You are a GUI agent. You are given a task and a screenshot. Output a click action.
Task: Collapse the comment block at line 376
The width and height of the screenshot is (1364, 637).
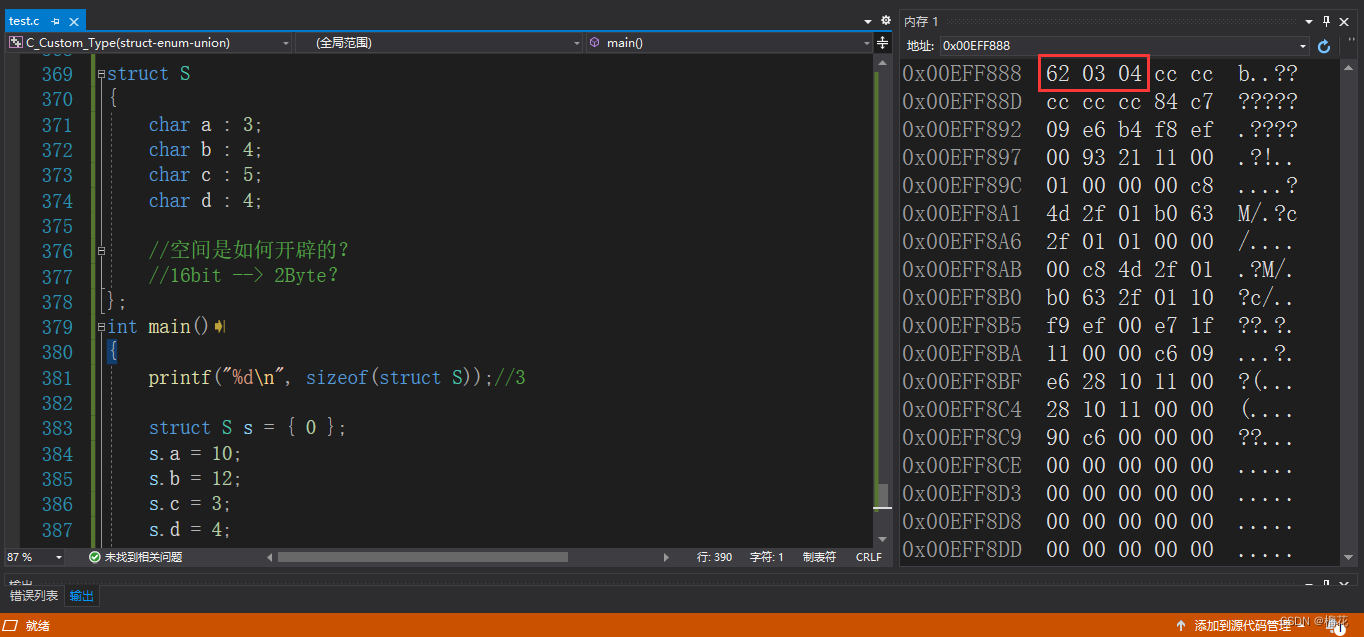[x=101, y=251]
